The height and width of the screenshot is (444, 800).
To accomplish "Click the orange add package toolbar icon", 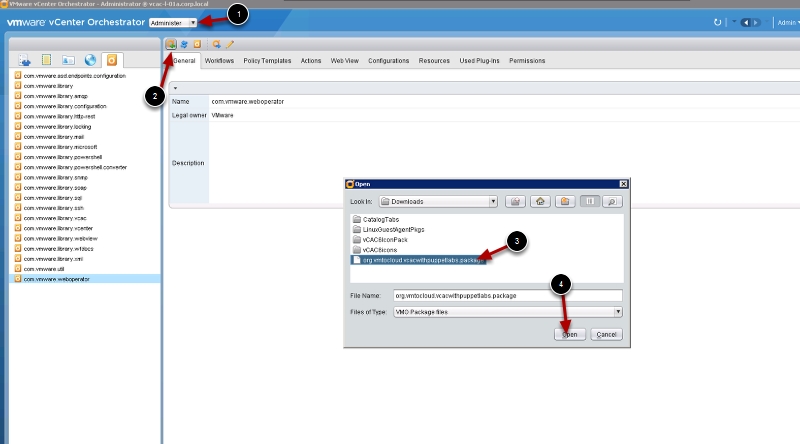I will [197, 44].
